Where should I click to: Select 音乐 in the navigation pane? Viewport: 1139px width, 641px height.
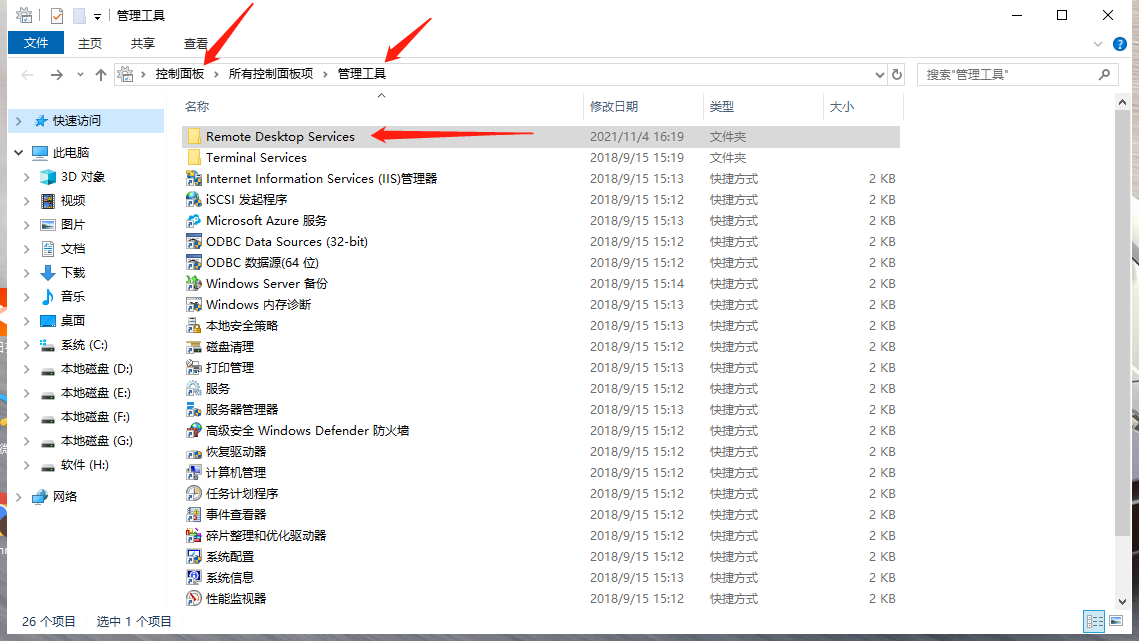coord(73,297)
